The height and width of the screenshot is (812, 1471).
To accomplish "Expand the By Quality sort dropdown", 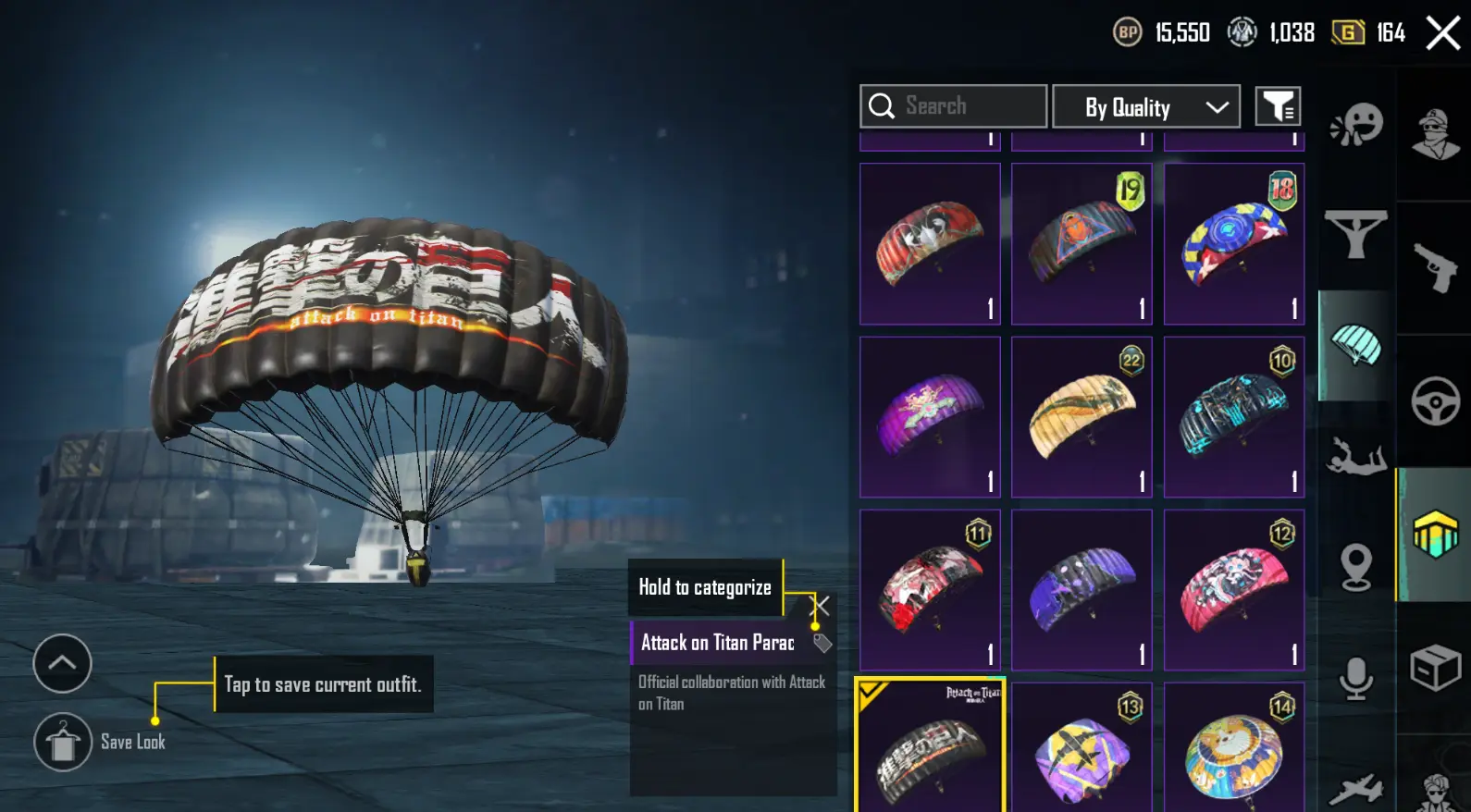I will (x=1146, y=106).
